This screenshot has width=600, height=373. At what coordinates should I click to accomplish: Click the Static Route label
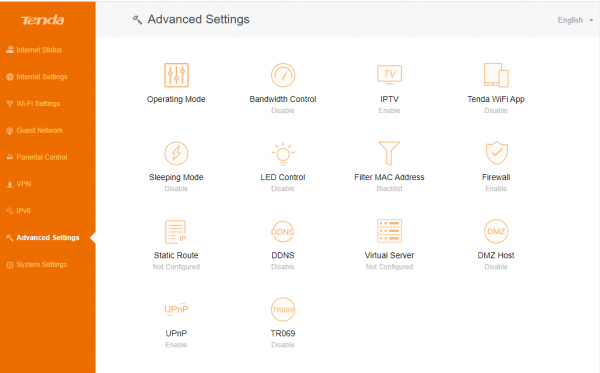coord(176,255)
